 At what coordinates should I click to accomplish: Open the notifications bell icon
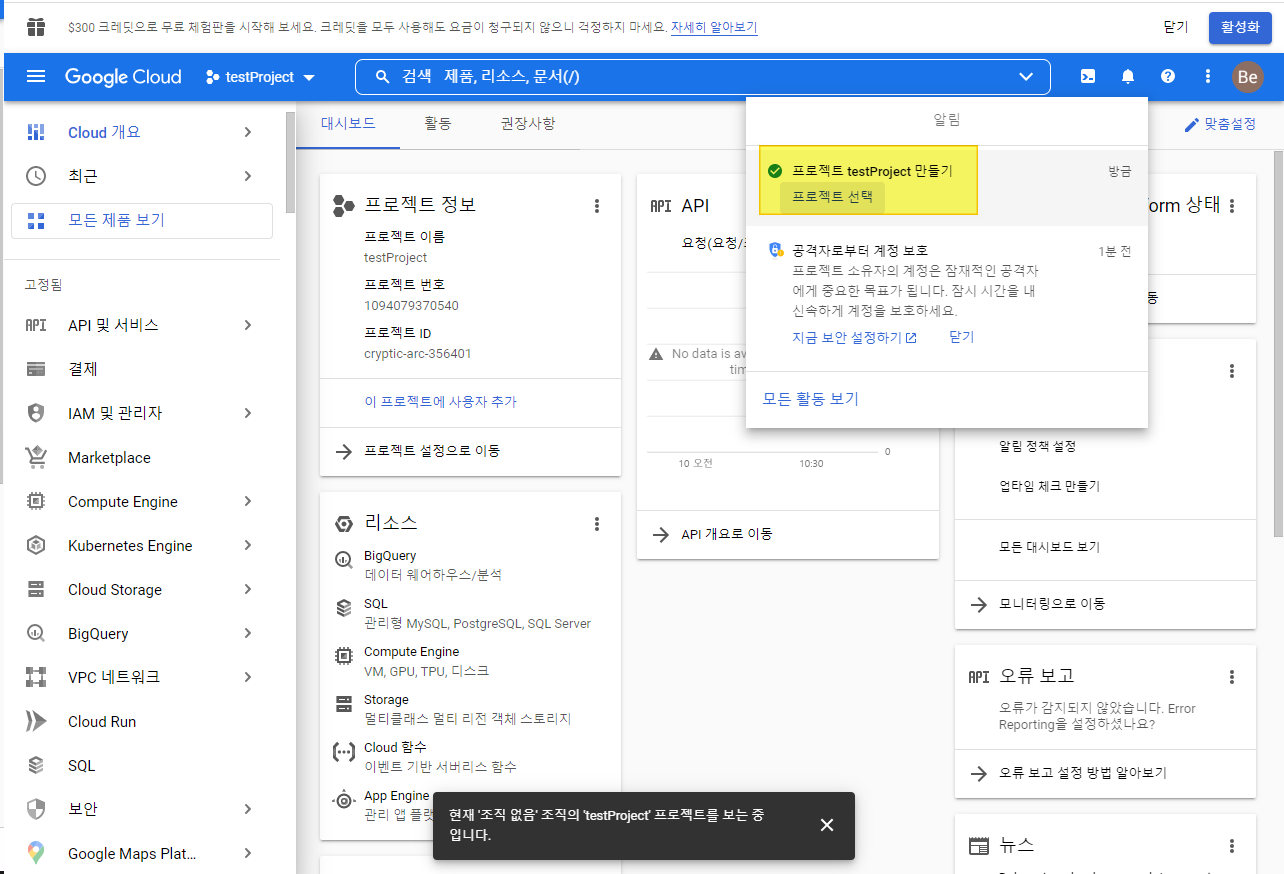pyautogui.click(x=1128, y=77)
